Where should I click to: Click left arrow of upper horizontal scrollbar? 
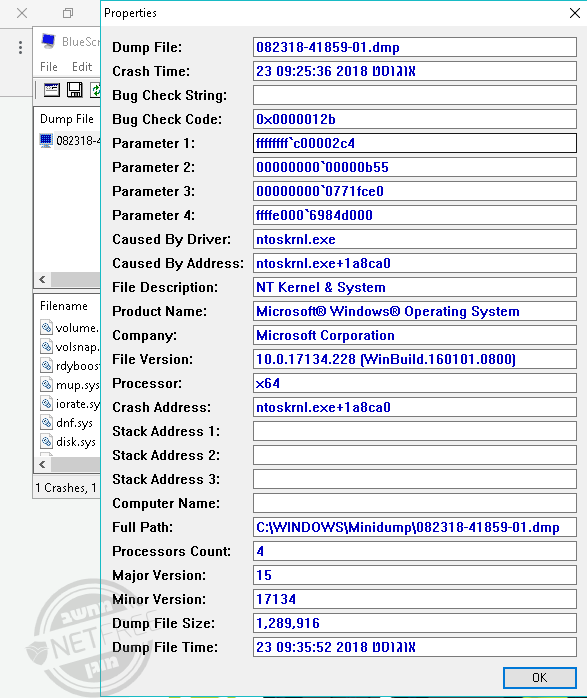(x=42, y=280)
